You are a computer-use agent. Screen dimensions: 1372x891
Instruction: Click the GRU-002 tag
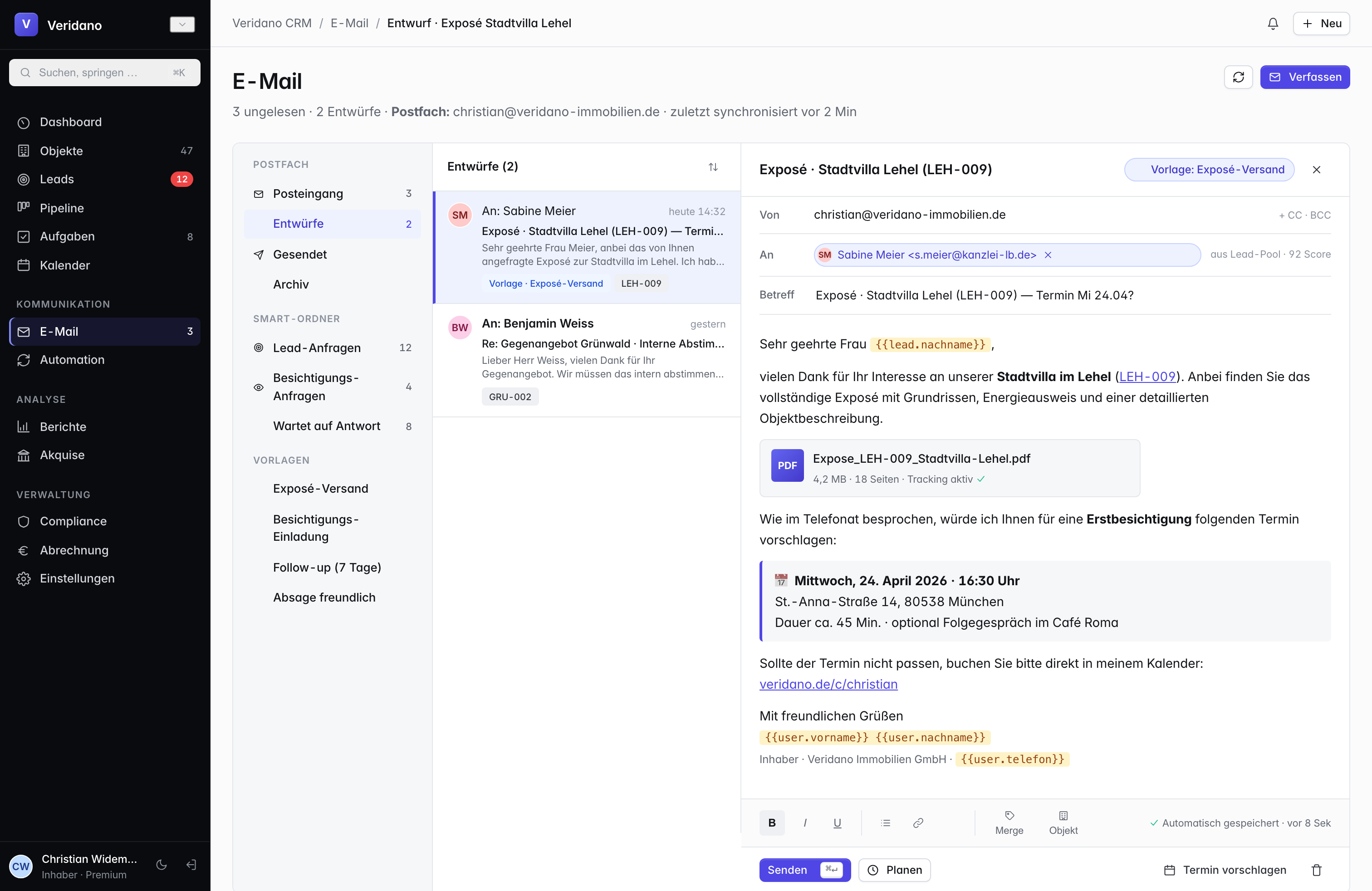[x=510, y=397]
